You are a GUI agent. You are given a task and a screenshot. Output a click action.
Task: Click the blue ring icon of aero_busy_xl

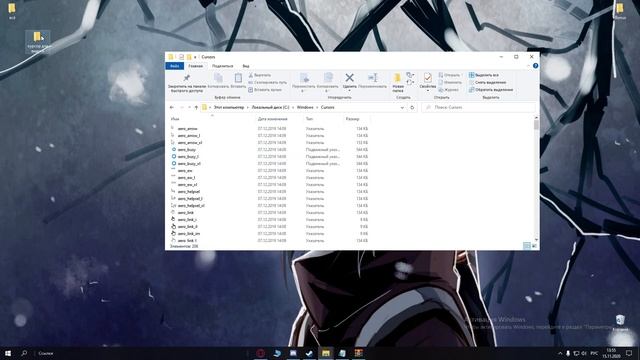pyautogui.click(x=173, y=163)
